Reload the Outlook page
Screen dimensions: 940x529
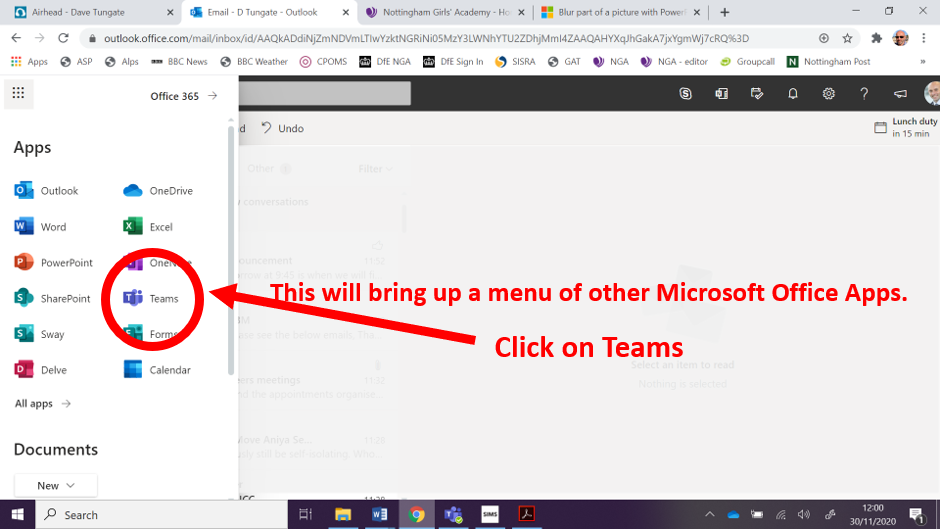pyautogui.click(x=63, y=38)
